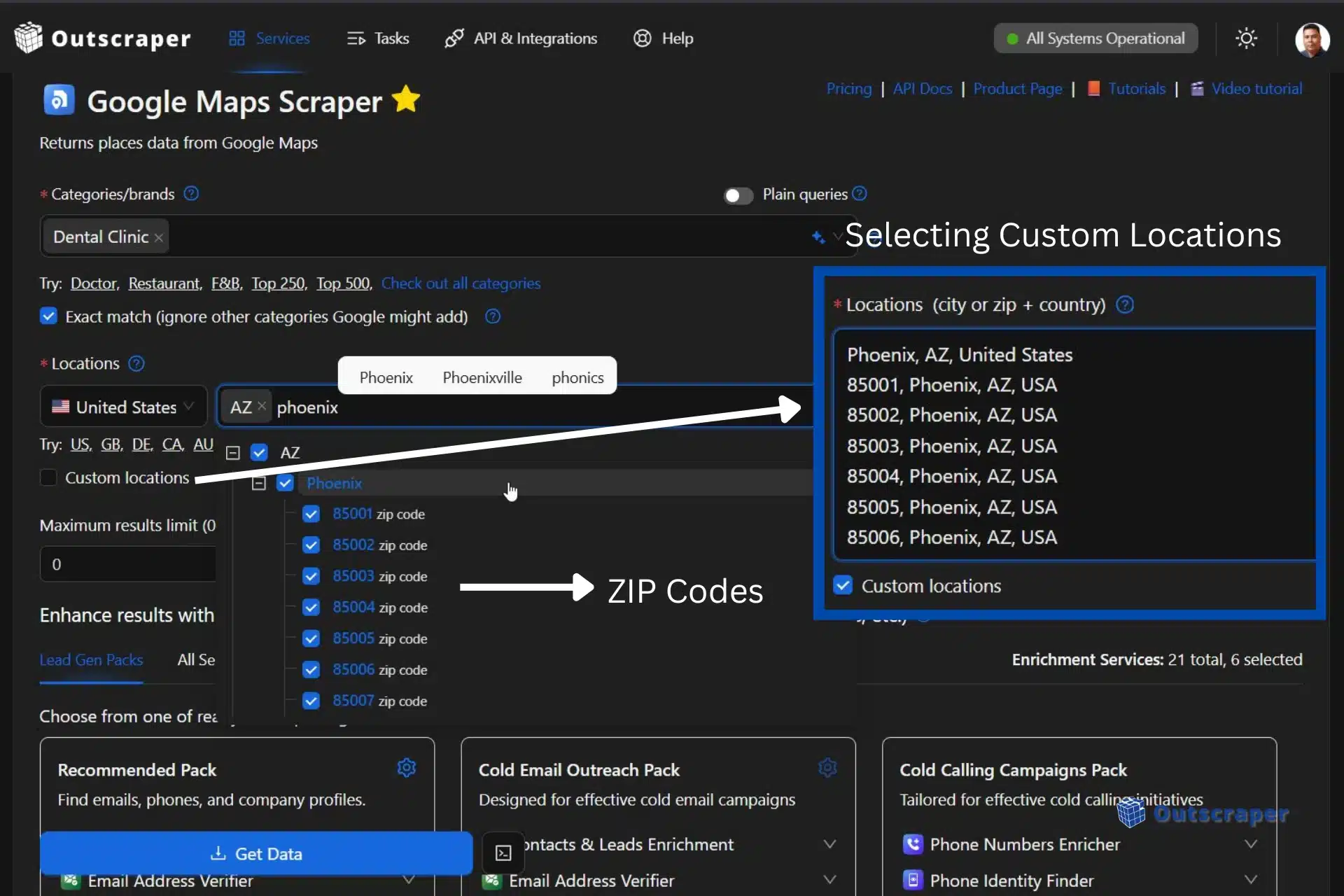Click the yellow favorite star icon
The image size is (1344, 896).
pos(406,100)
